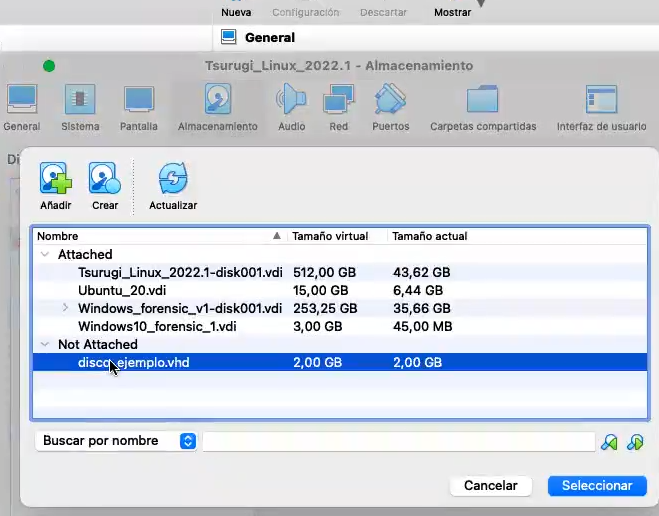Click the disk search text field

click(x=399, y=442)
